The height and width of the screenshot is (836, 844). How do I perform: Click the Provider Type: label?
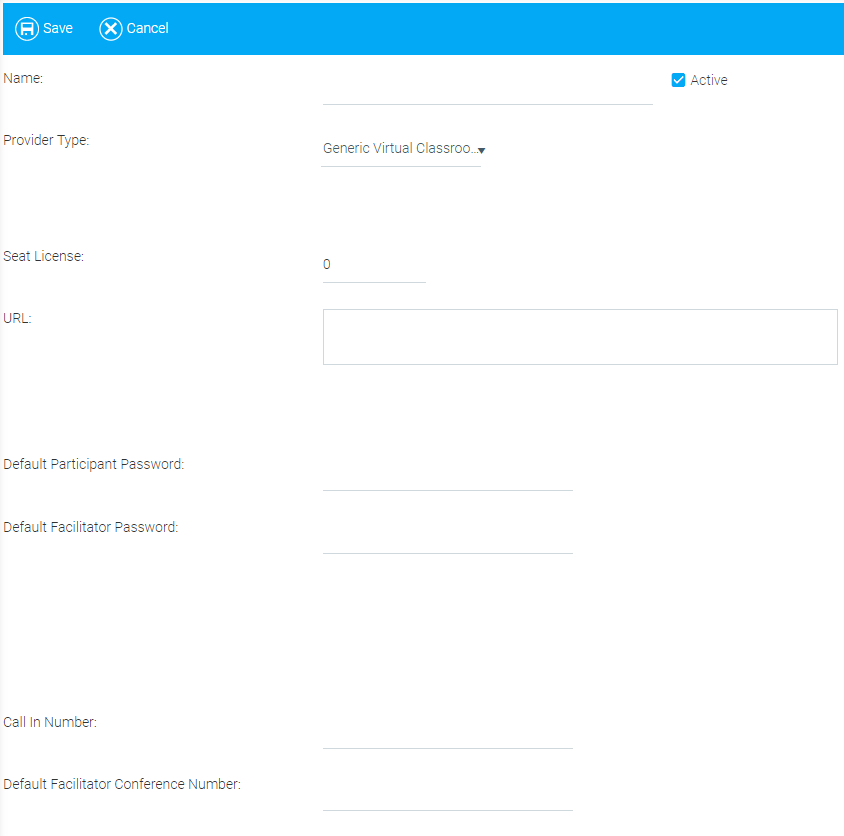(46, 140)
